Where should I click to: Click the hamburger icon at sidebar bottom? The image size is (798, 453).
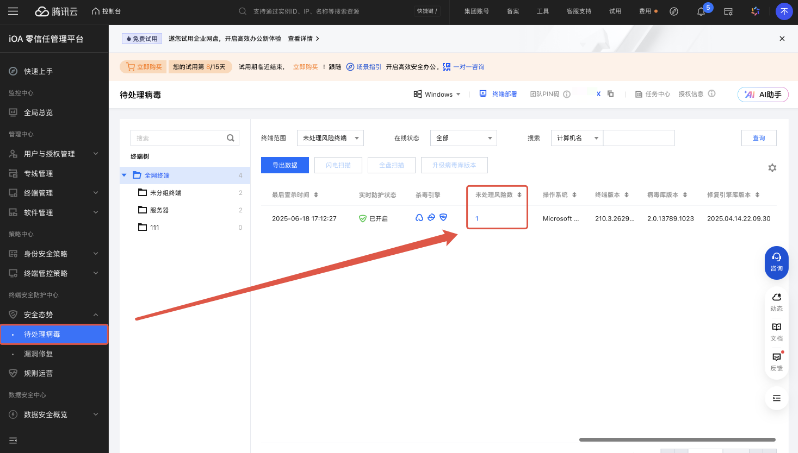click(x=13, y=439)
